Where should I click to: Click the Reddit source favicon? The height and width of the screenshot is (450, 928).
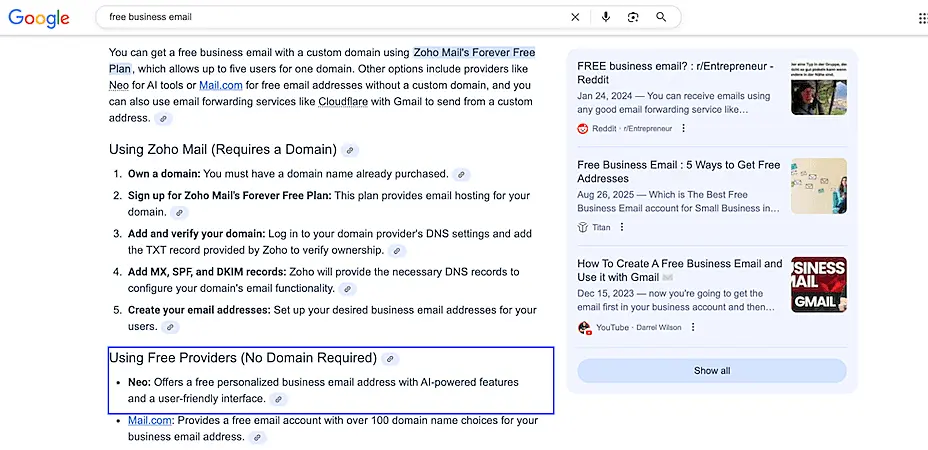click(583, 128)
